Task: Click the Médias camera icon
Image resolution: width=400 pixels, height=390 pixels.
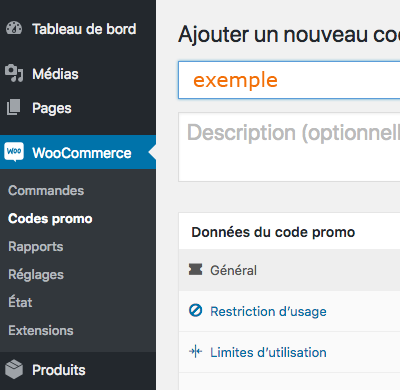Action: coord(14,73)
